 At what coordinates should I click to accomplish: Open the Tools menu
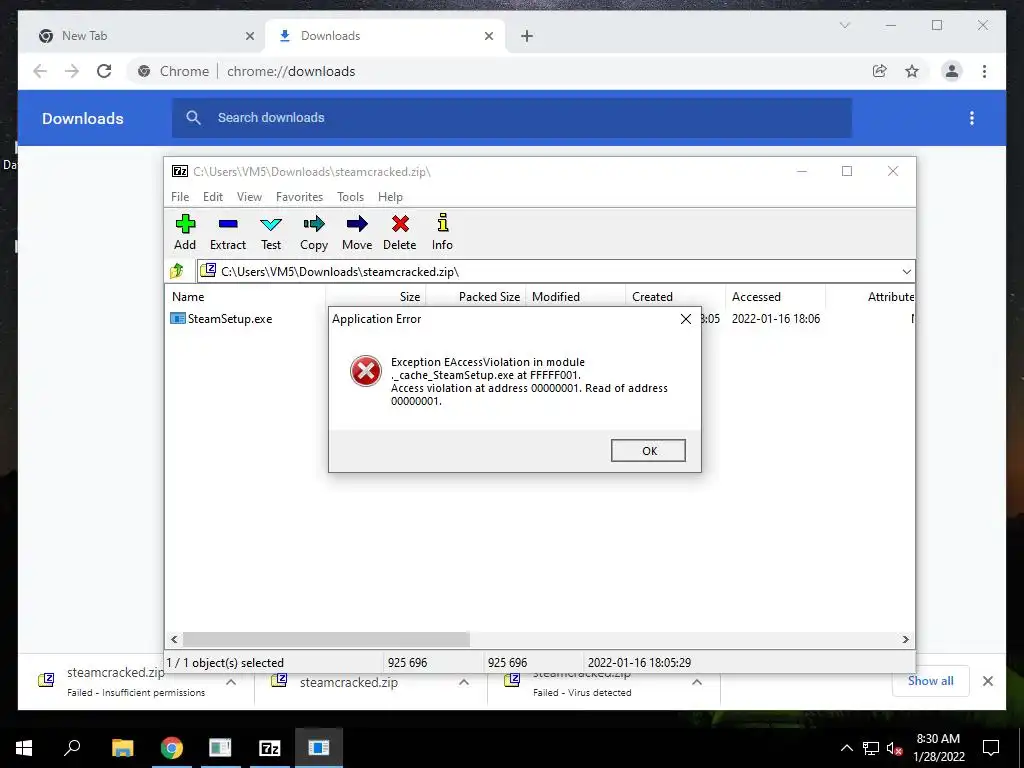coord(351,197)
